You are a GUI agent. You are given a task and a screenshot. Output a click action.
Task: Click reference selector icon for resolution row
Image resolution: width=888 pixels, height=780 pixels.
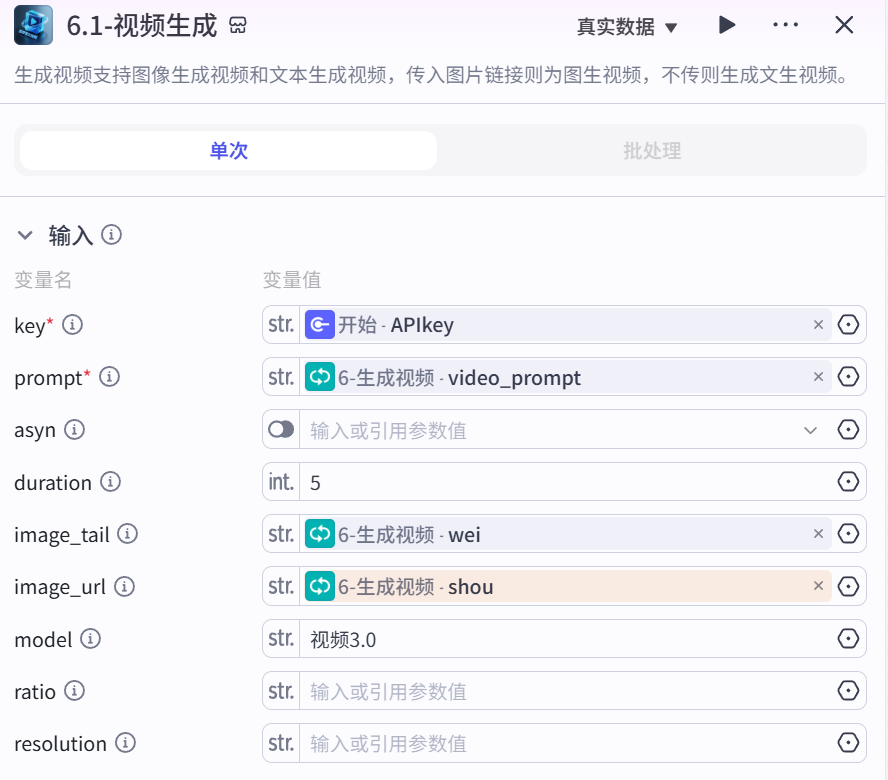point(848,743)
